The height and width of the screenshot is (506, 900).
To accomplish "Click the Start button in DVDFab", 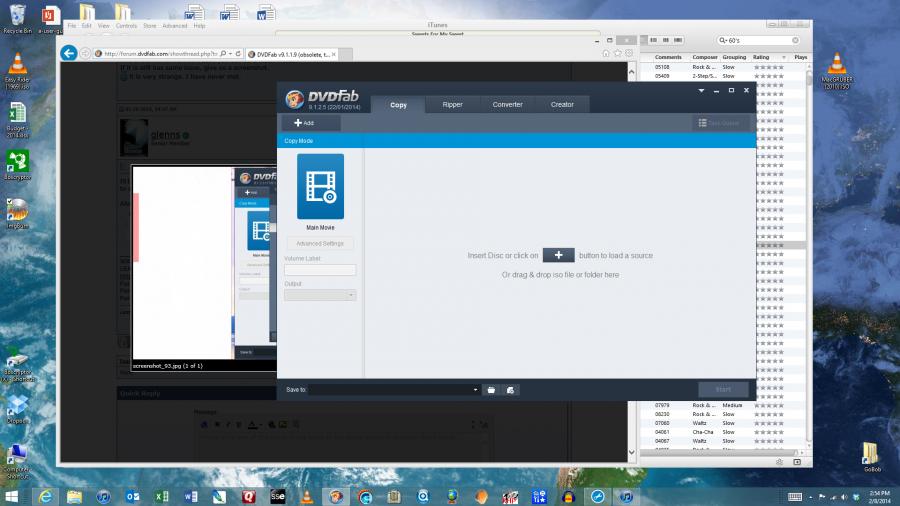I will point(723,390).
